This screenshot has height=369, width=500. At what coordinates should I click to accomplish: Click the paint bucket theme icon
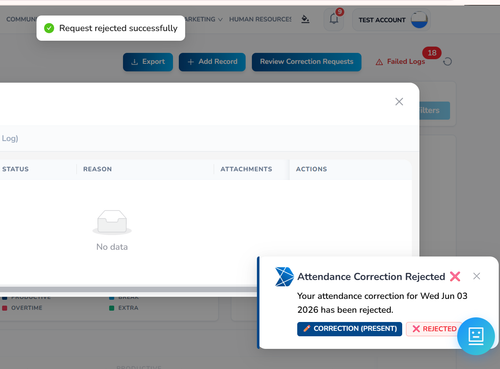coord(305,19)
